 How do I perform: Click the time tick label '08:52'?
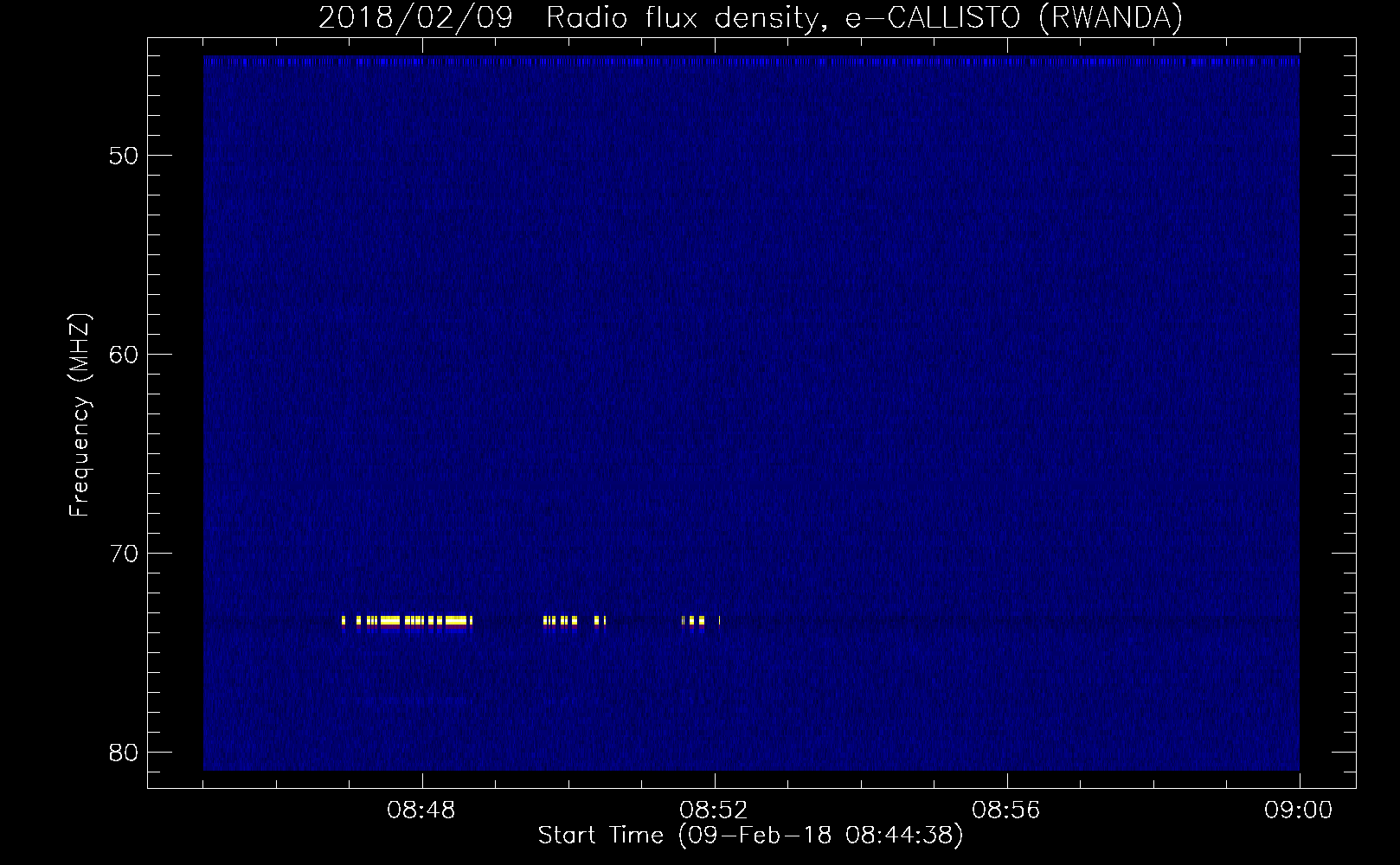point(715,811)
